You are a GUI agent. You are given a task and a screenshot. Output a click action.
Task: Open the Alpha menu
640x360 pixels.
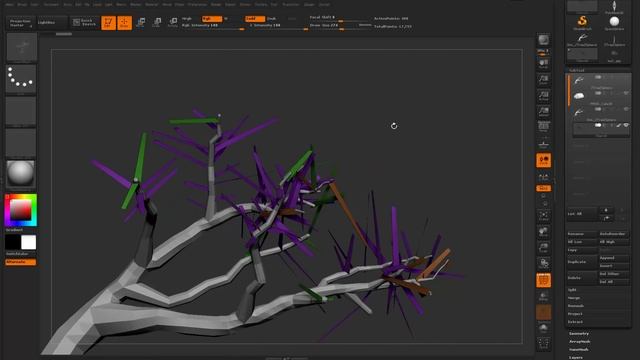9,4
